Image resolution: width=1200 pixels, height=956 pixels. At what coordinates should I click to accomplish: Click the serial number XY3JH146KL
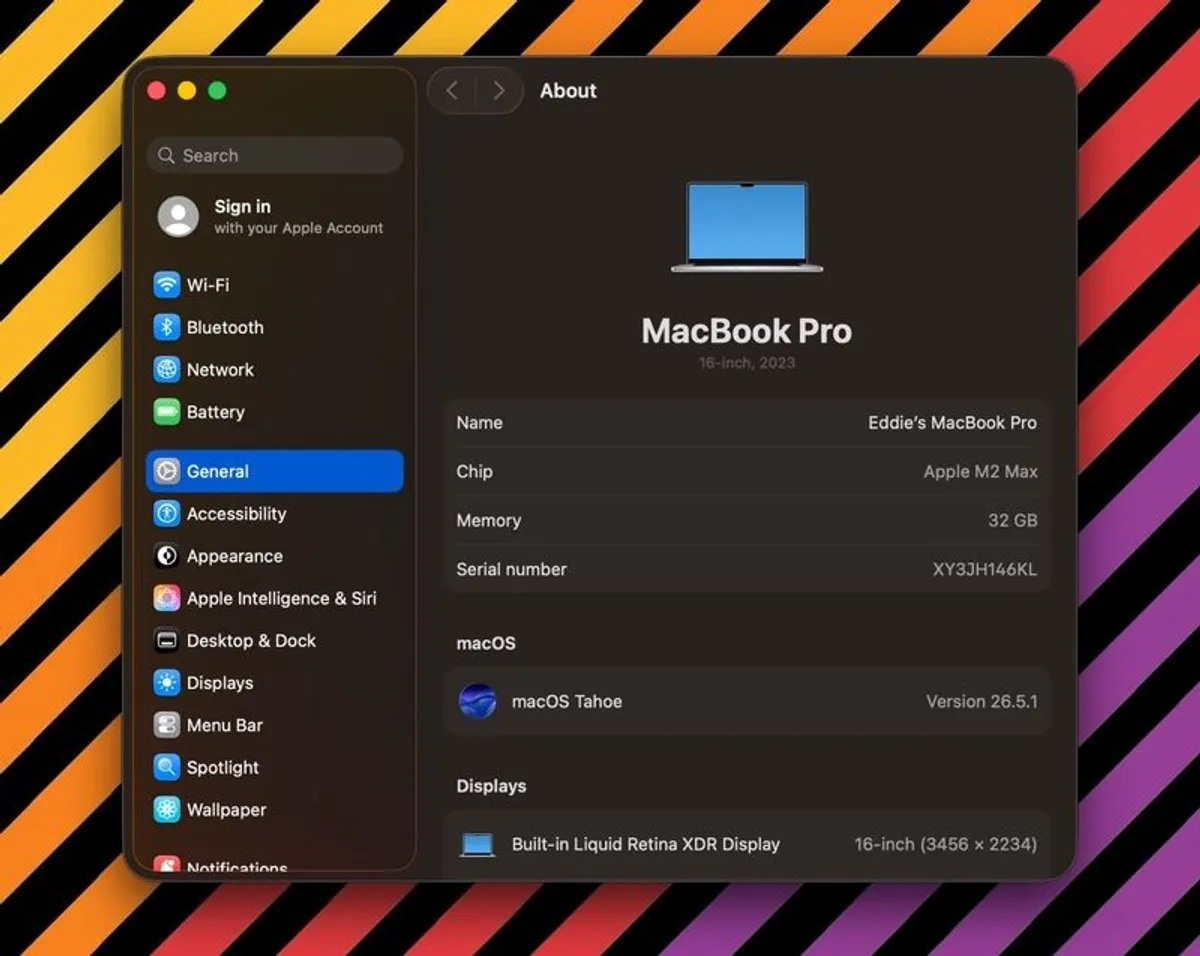pyautogui.click(x=984, y=570)
